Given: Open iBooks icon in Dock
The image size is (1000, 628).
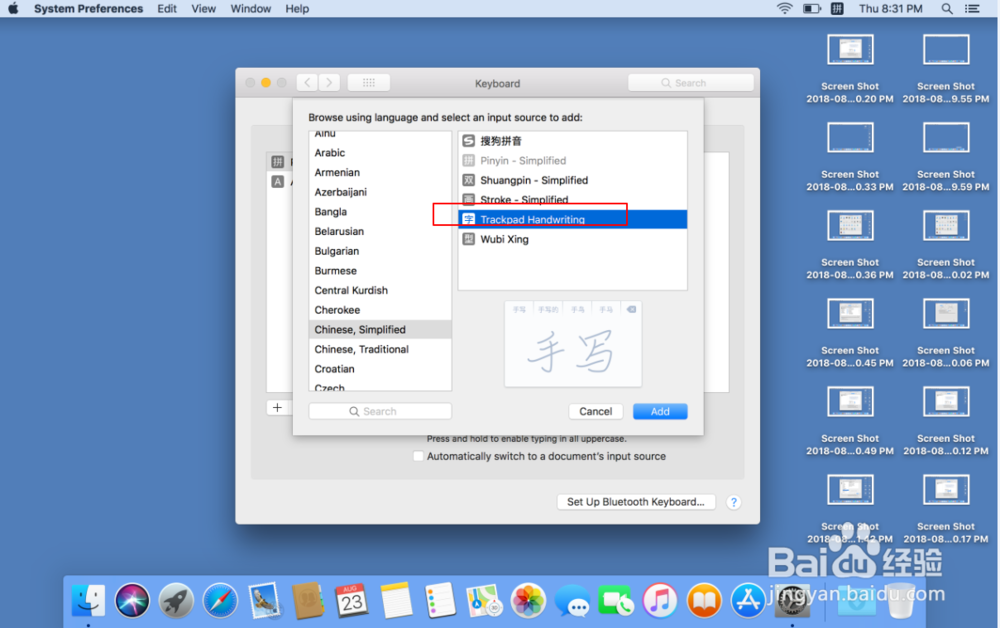Looking at the screenshot, I should click(704, 600).
